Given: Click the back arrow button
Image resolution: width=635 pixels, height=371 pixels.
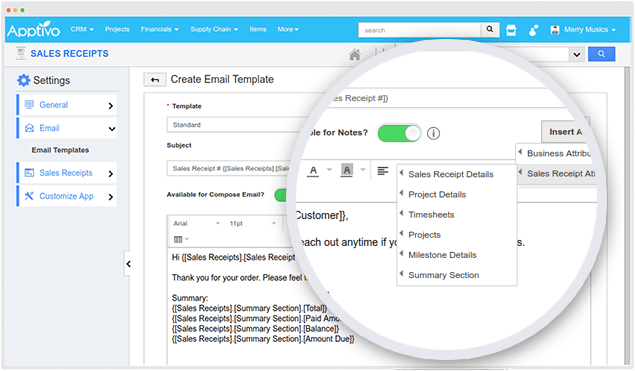Looking at the screenshot, I should [155, 80].
